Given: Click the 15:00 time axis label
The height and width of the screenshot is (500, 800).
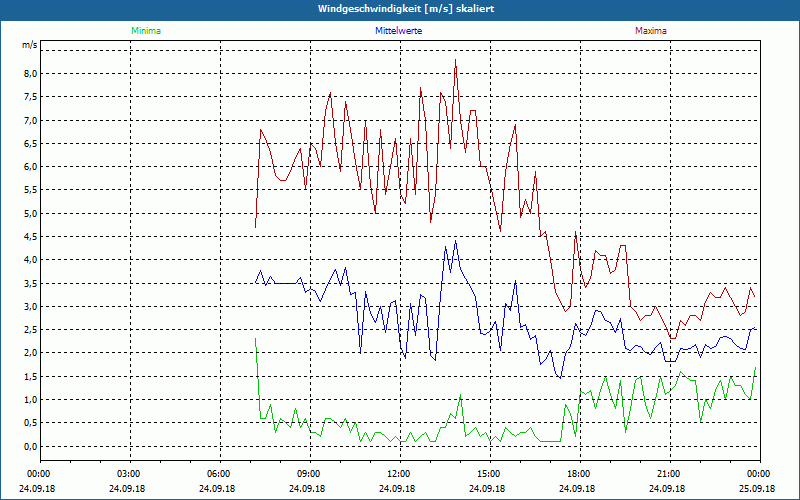Looking at the screenshot, I should tap(487, 474).
